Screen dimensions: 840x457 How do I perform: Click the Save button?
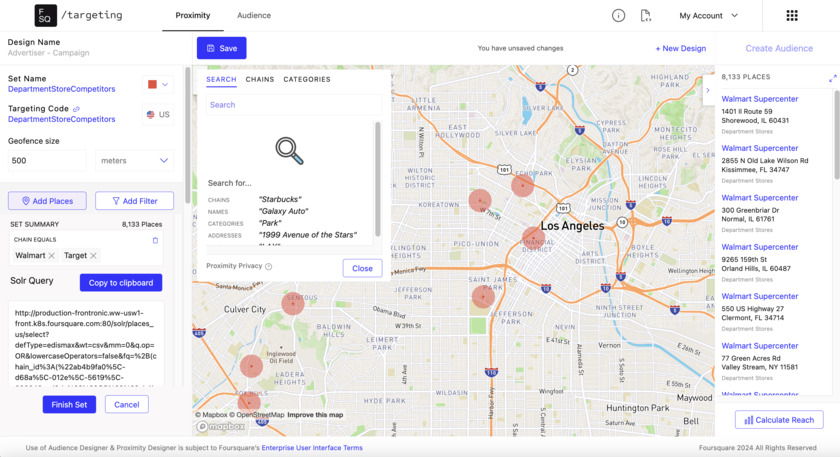coord(222,48)
